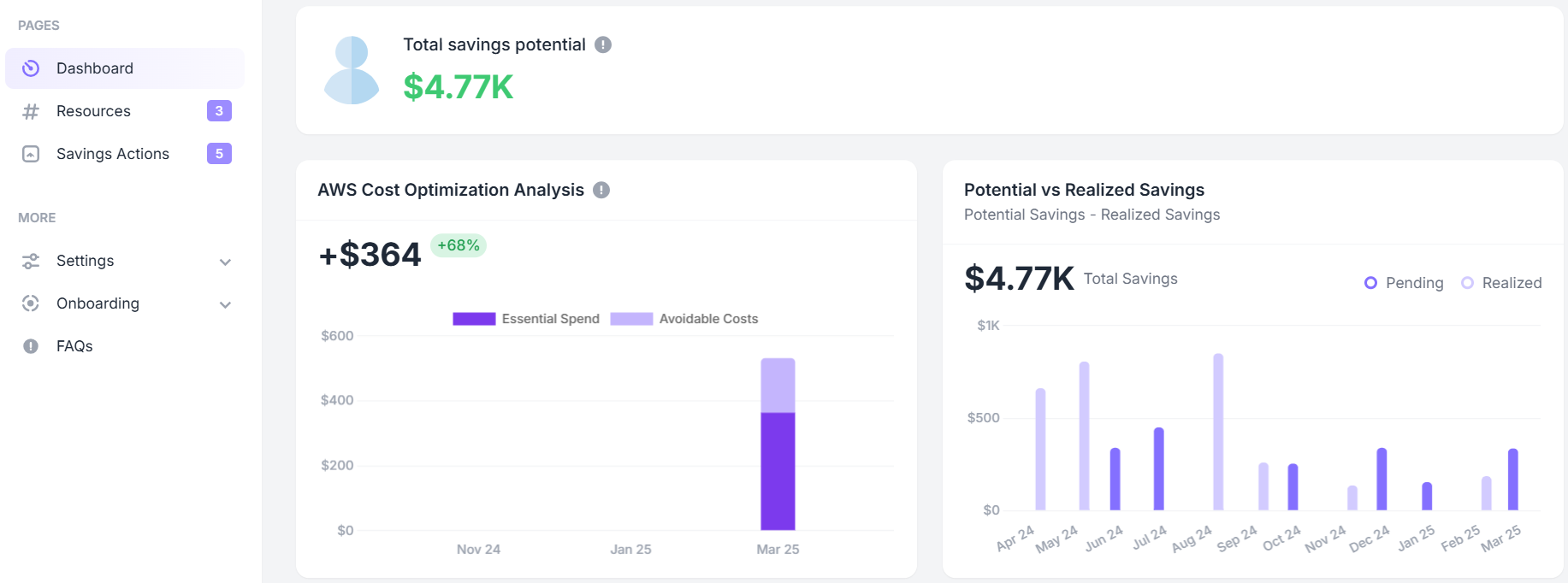Open the Savings Actions page

click(113, 154)
